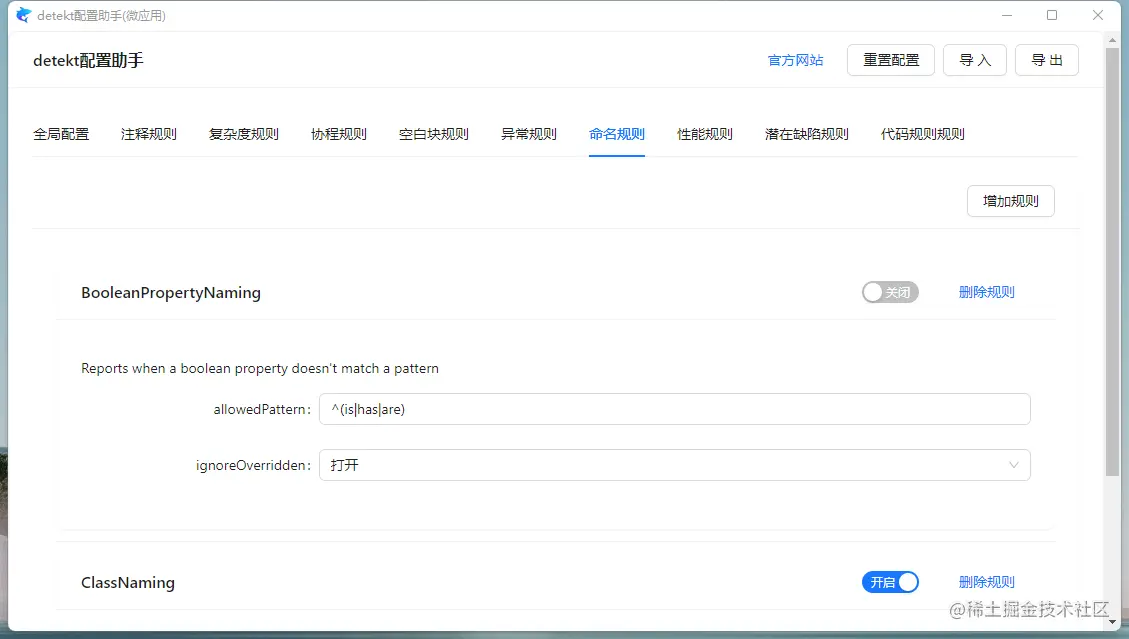Click the 导出 button
The width and height of the screenshot is (1129, 639).
click(1047, 60)
